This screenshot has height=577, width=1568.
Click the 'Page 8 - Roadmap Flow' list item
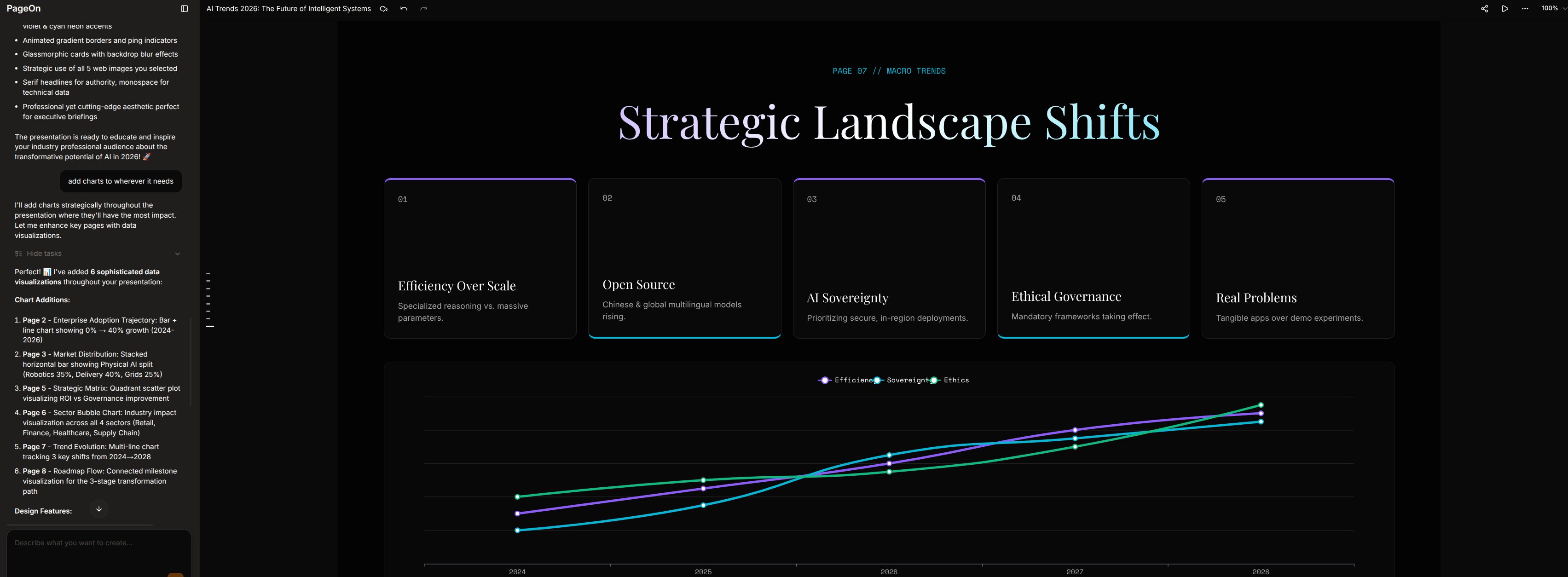tap(98, 481)
